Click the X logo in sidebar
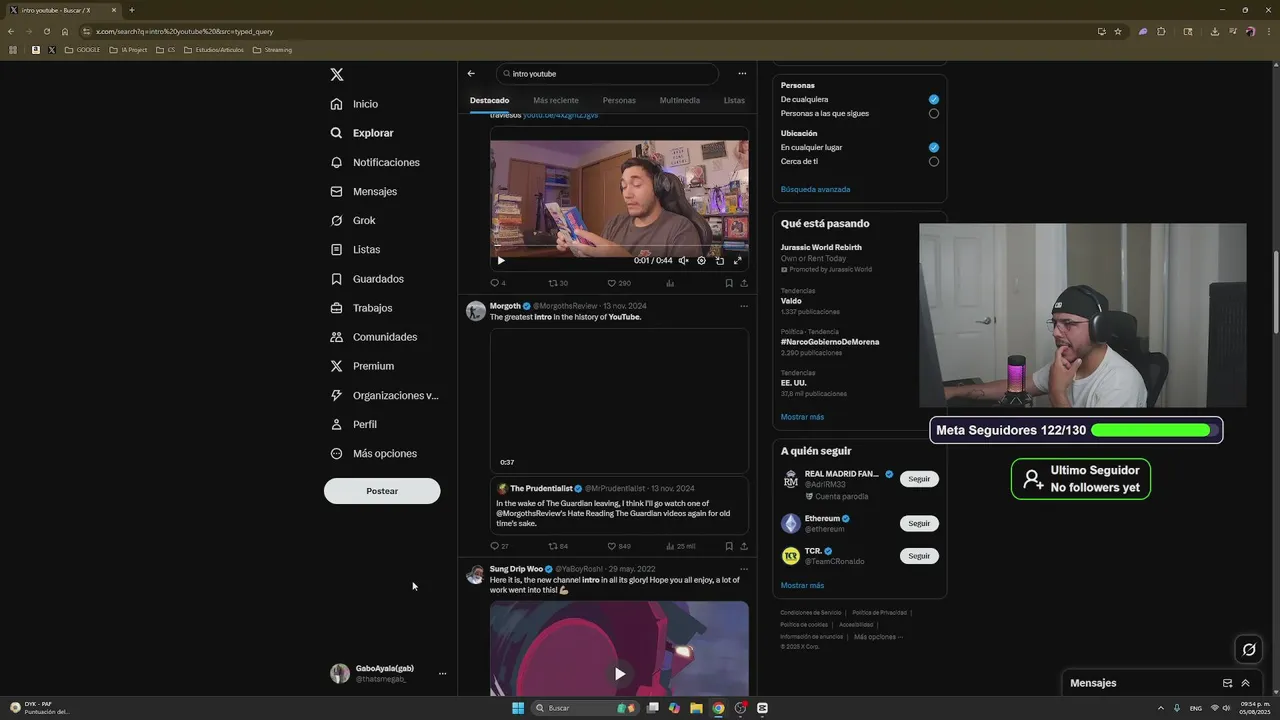1280x720 pixels. (337, 75)
